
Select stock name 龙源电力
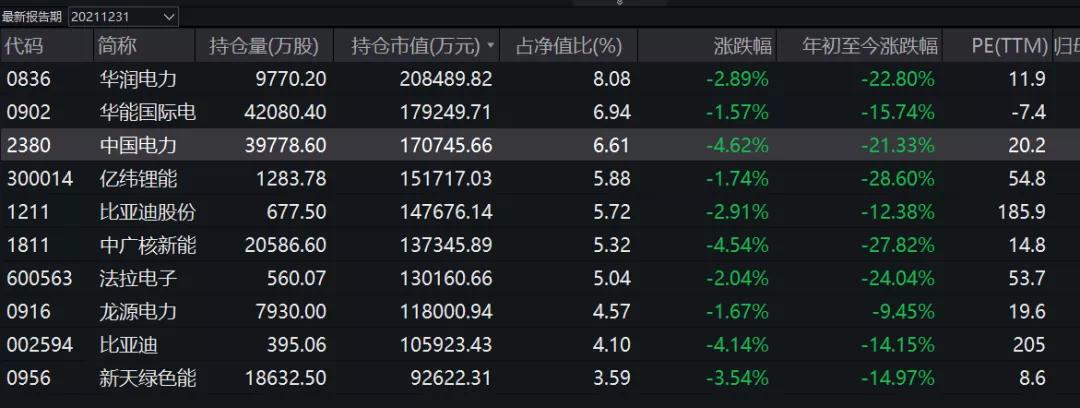pyautogui.click(x=138, y=312)
